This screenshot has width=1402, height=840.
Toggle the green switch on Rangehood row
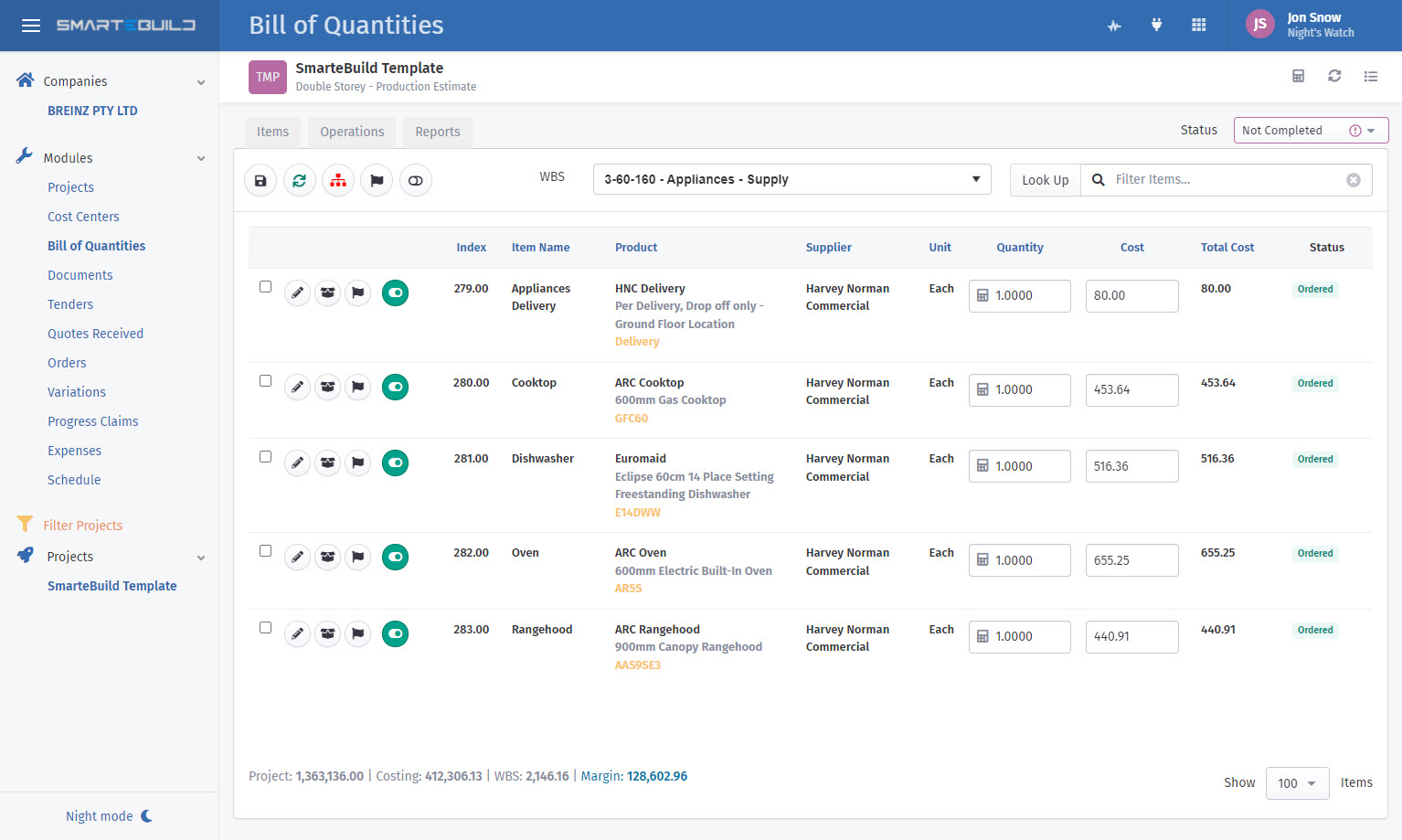(395, 633)
